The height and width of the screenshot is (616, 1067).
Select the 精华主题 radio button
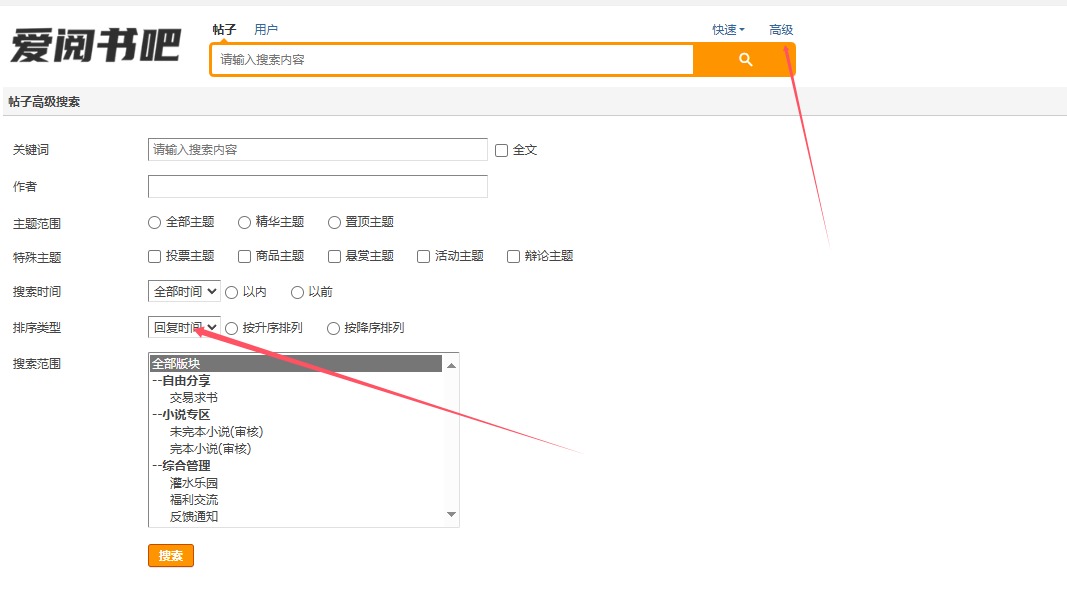245,222
